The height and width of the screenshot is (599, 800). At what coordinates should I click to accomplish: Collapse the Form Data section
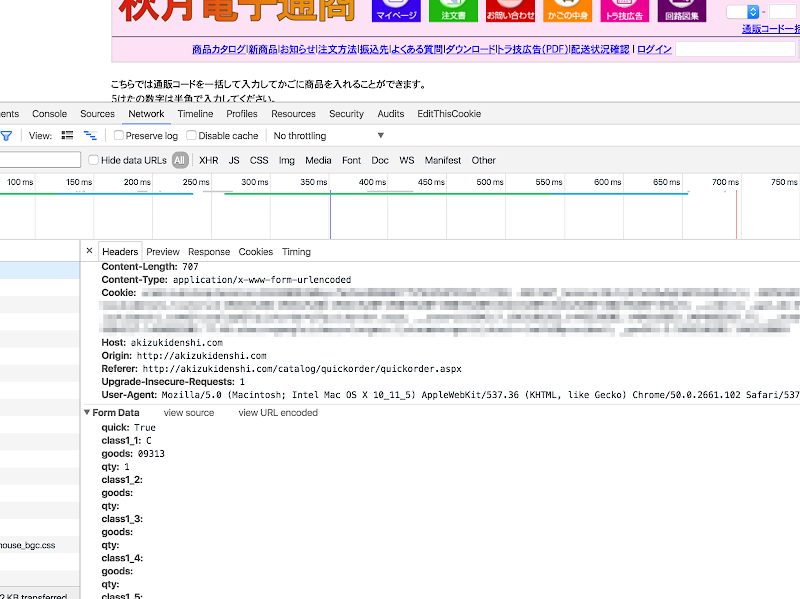click(x=87, y=412)
